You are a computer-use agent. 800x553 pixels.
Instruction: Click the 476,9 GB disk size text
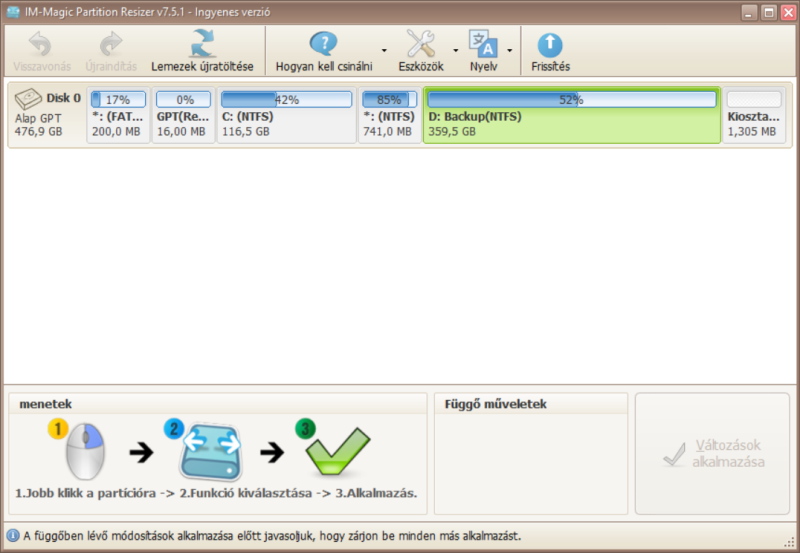click(38, 132)
